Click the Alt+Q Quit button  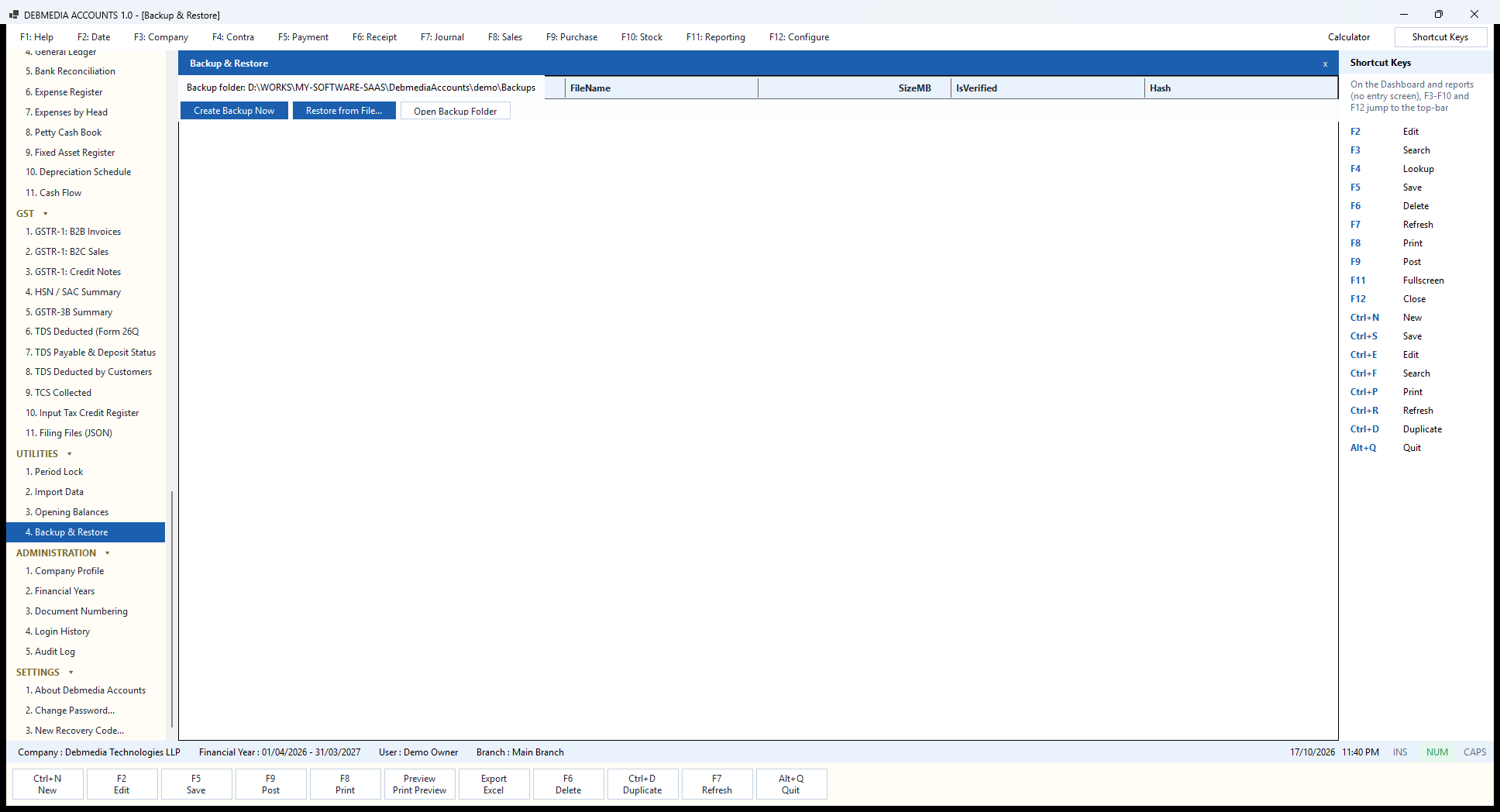[791, 784]
